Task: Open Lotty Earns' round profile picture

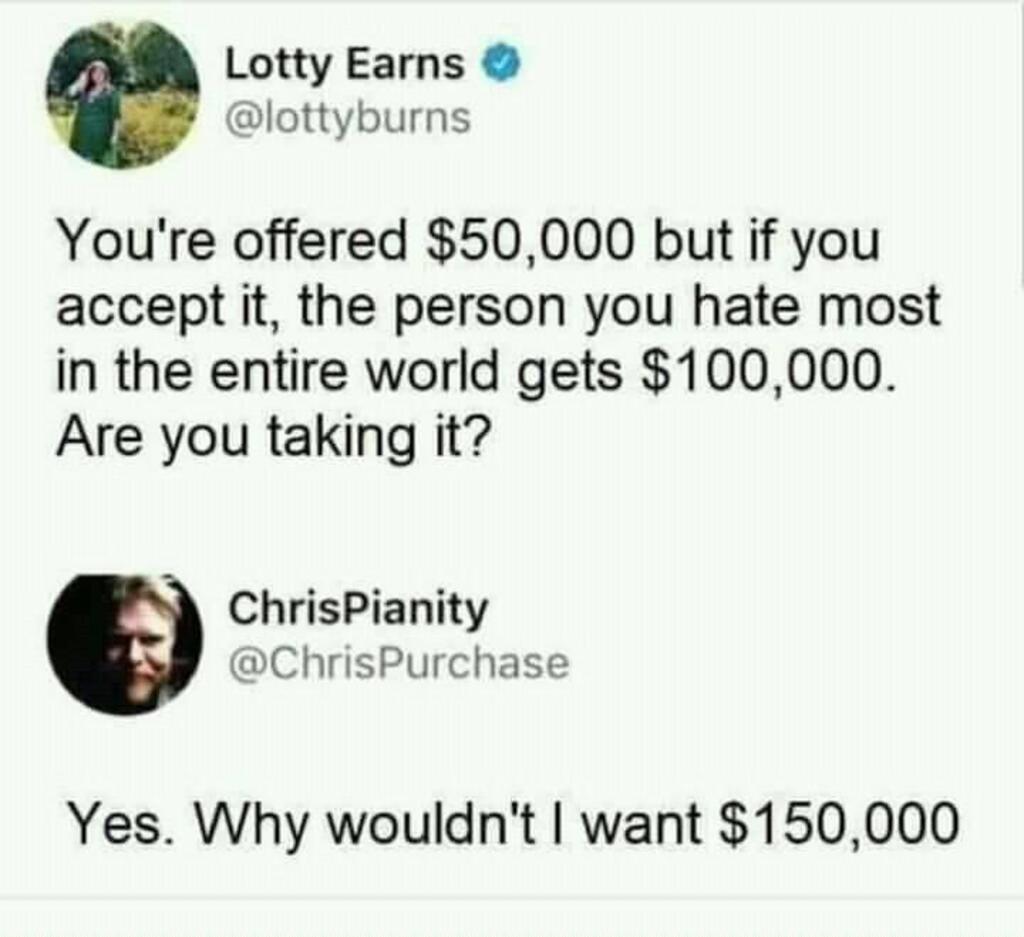Action: point(122,96)
